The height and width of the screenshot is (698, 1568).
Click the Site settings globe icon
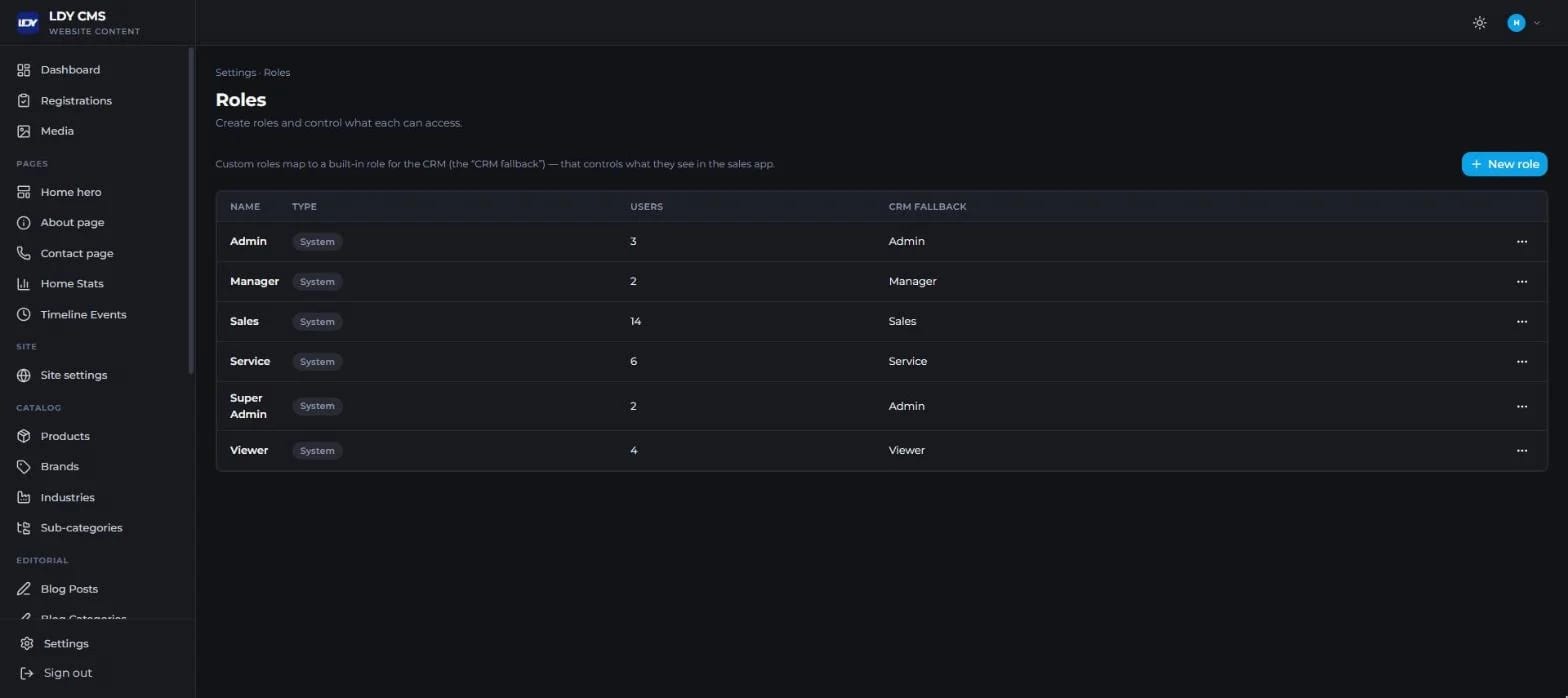[24, 375]
